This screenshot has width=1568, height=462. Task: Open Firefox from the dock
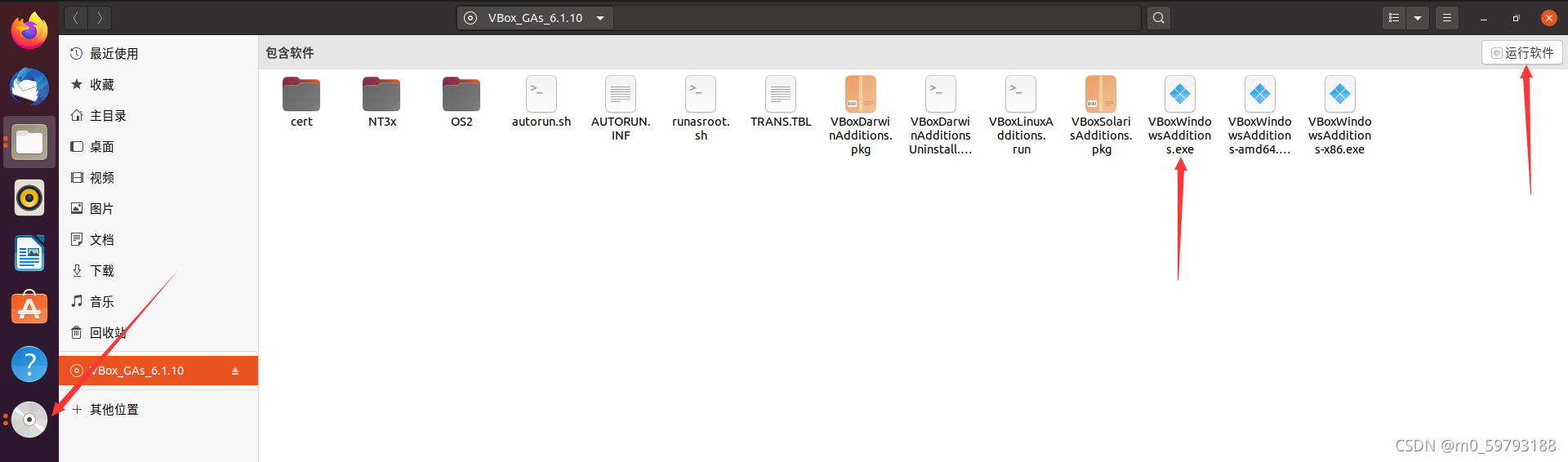pos(29,31)
